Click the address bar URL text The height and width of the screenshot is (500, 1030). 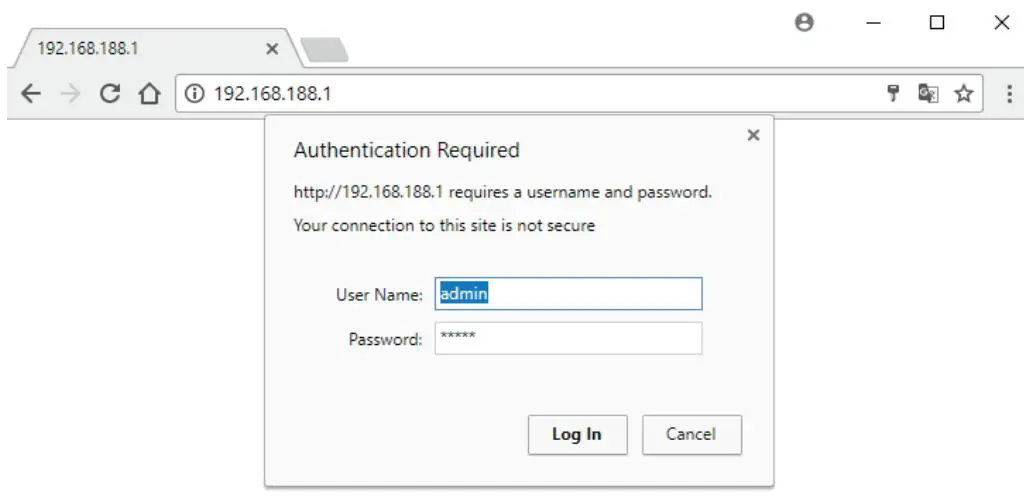273,94
